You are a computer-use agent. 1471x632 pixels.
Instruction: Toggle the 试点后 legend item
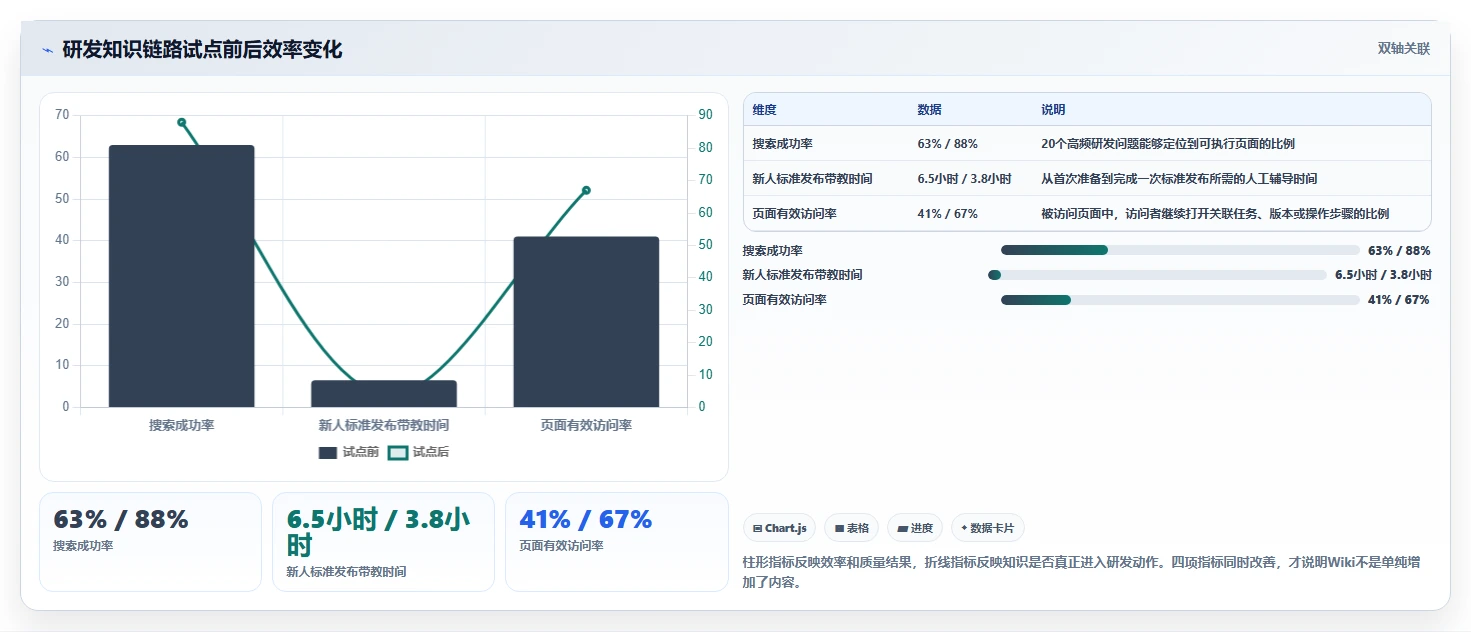(419, 452)
